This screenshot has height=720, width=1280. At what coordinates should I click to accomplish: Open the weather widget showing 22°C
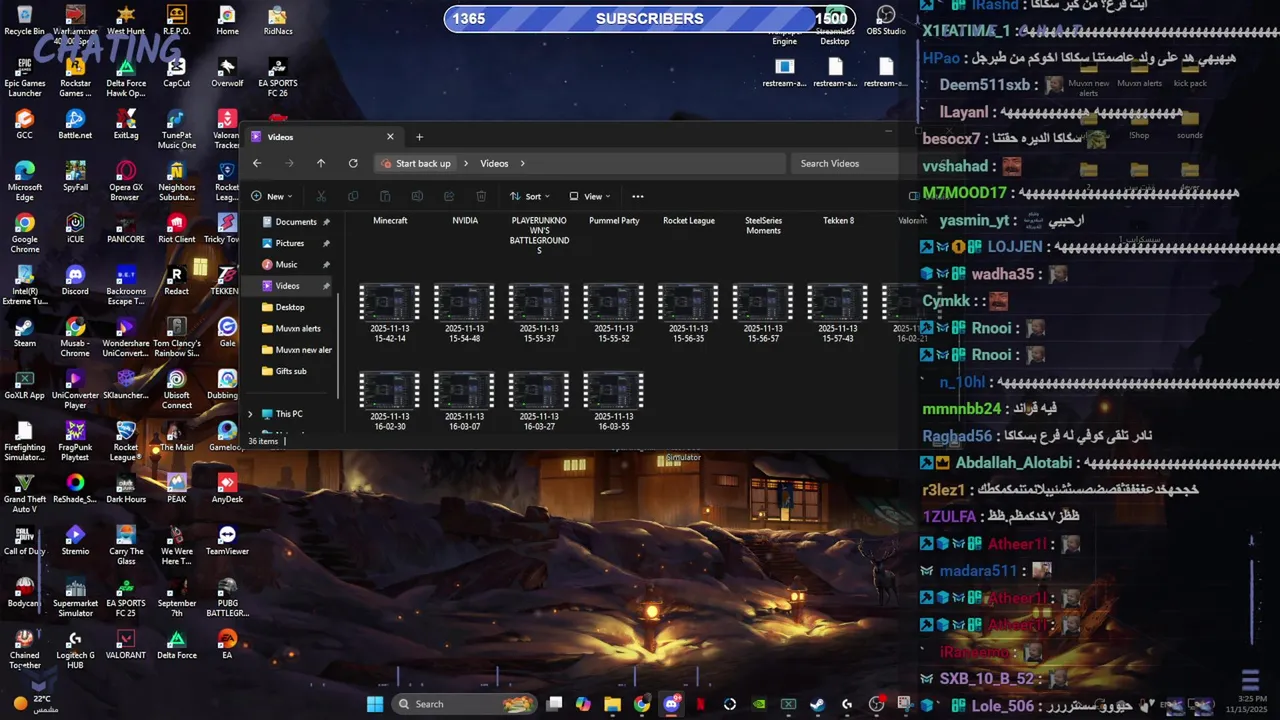[x=35, y=704]
